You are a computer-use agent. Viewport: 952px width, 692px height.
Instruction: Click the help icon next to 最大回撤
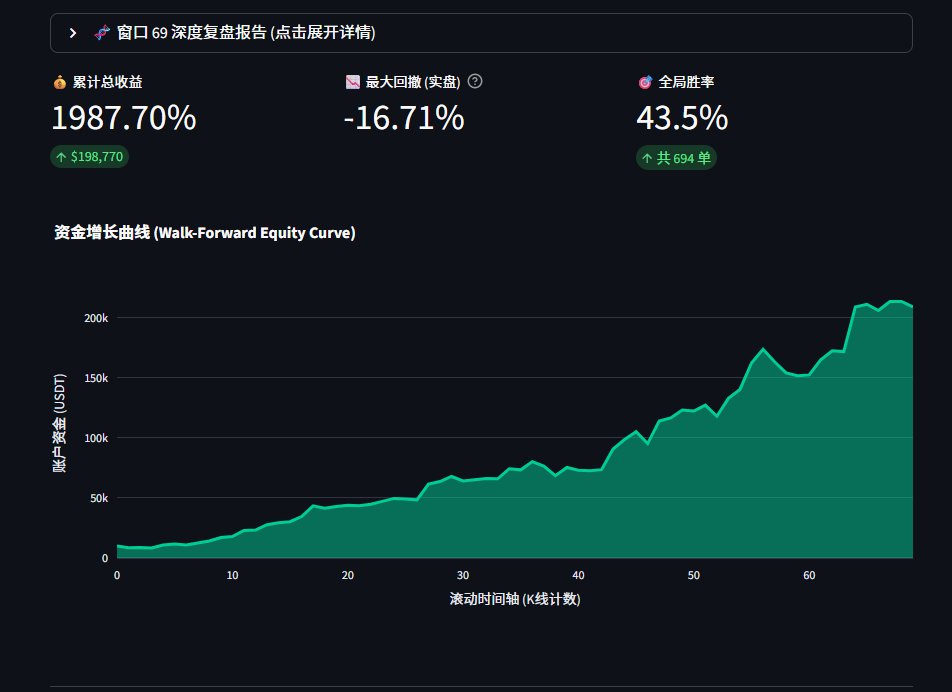tap(475, 81)
